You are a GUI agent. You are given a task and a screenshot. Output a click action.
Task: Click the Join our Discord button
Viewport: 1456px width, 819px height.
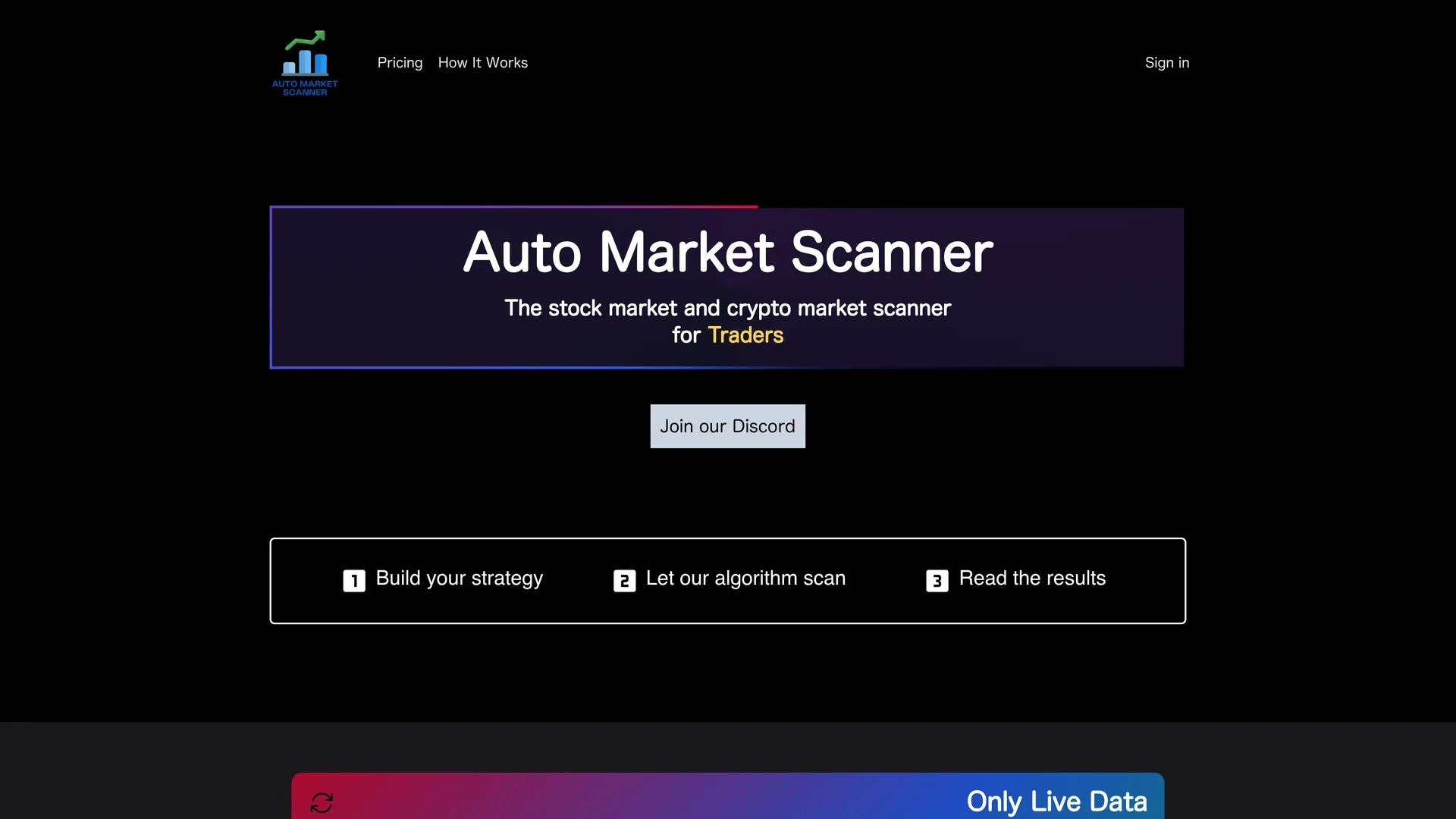727,426
